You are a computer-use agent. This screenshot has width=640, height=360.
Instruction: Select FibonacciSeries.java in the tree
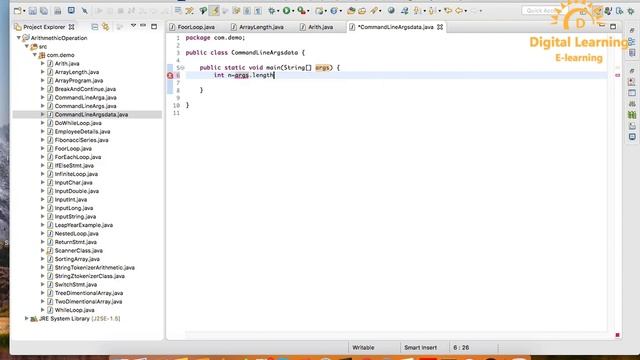(81, 140)
